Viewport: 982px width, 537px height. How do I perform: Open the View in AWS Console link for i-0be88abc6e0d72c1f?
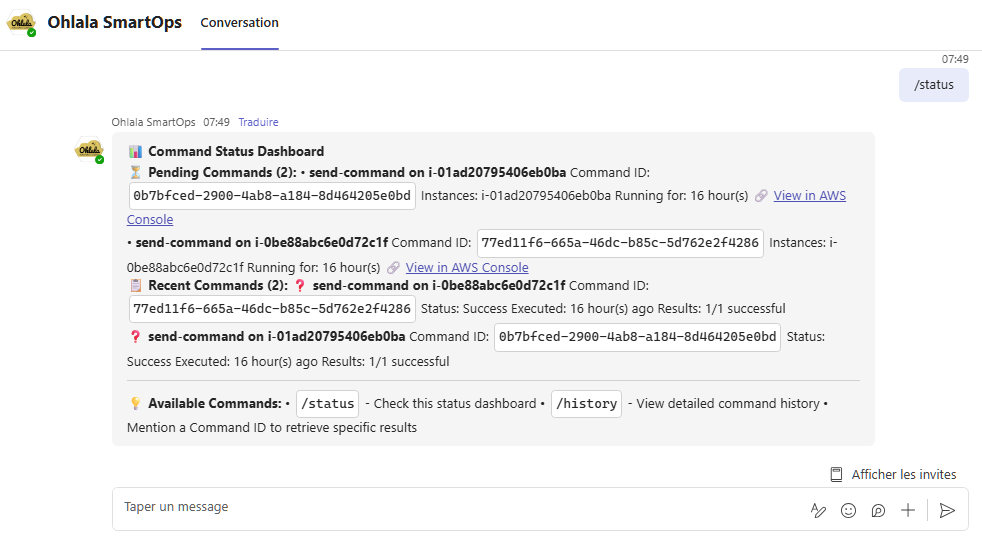click(467, 268)
